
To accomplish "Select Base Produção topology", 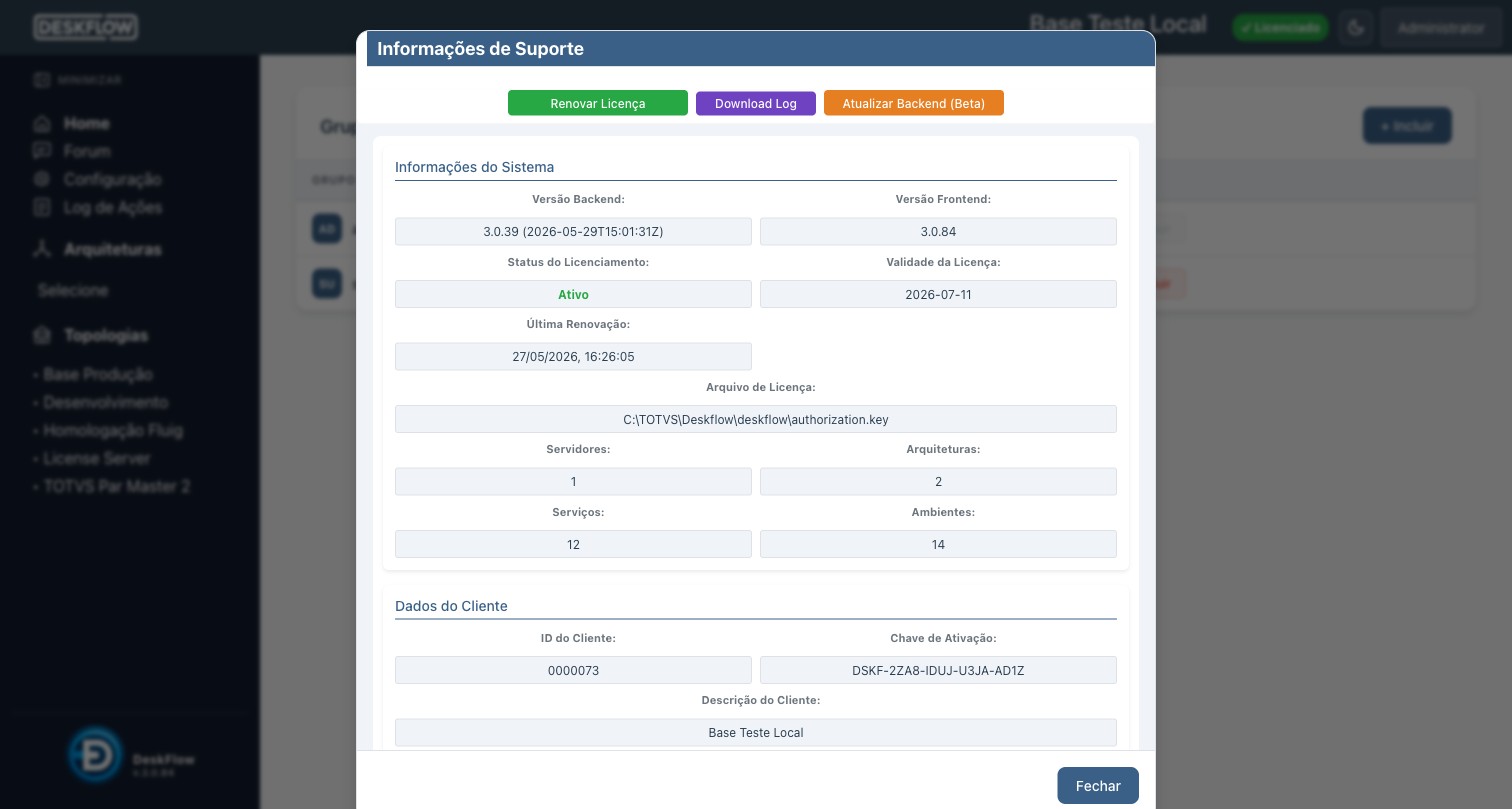I will pos(98,374).
